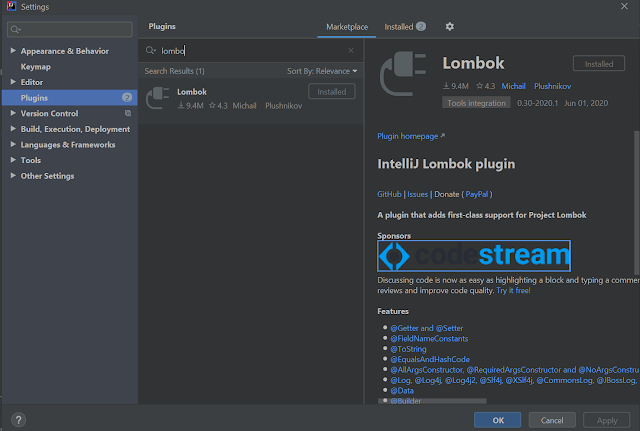The height and width of the screenshot is (431, 640).
Task: Open the @EqualsAndHashCode feature link
Action: [x=430, y=360]
